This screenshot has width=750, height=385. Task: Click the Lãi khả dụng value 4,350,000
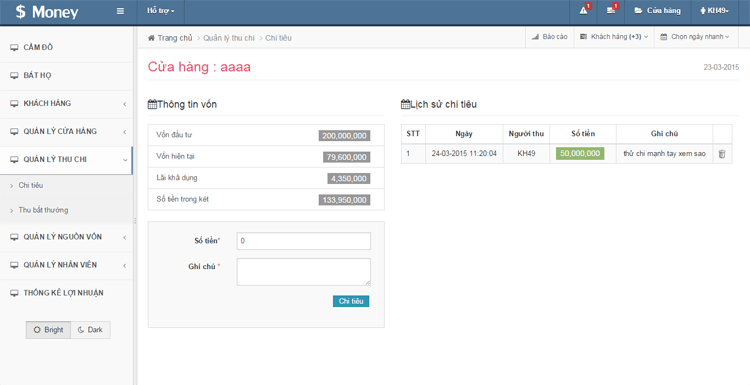pyautogui.click(x=349, y=179)
